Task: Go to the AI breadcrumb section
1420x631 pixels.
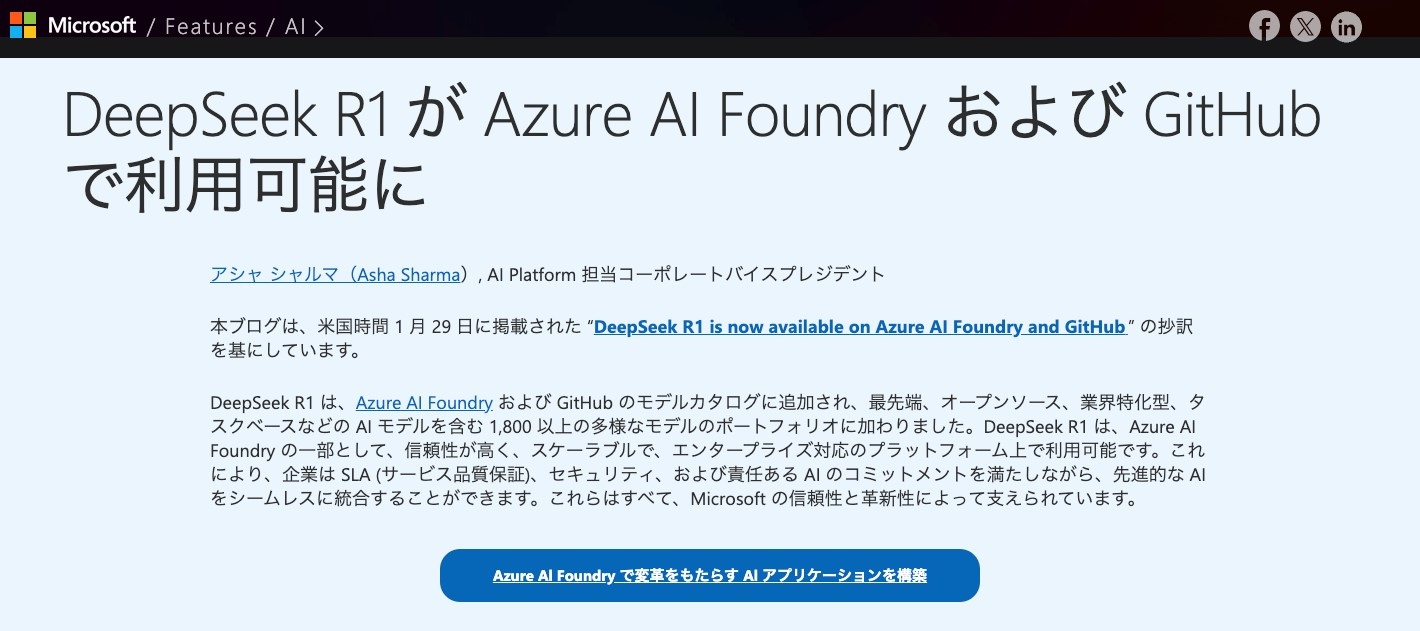Action: [x=295, y=27]
